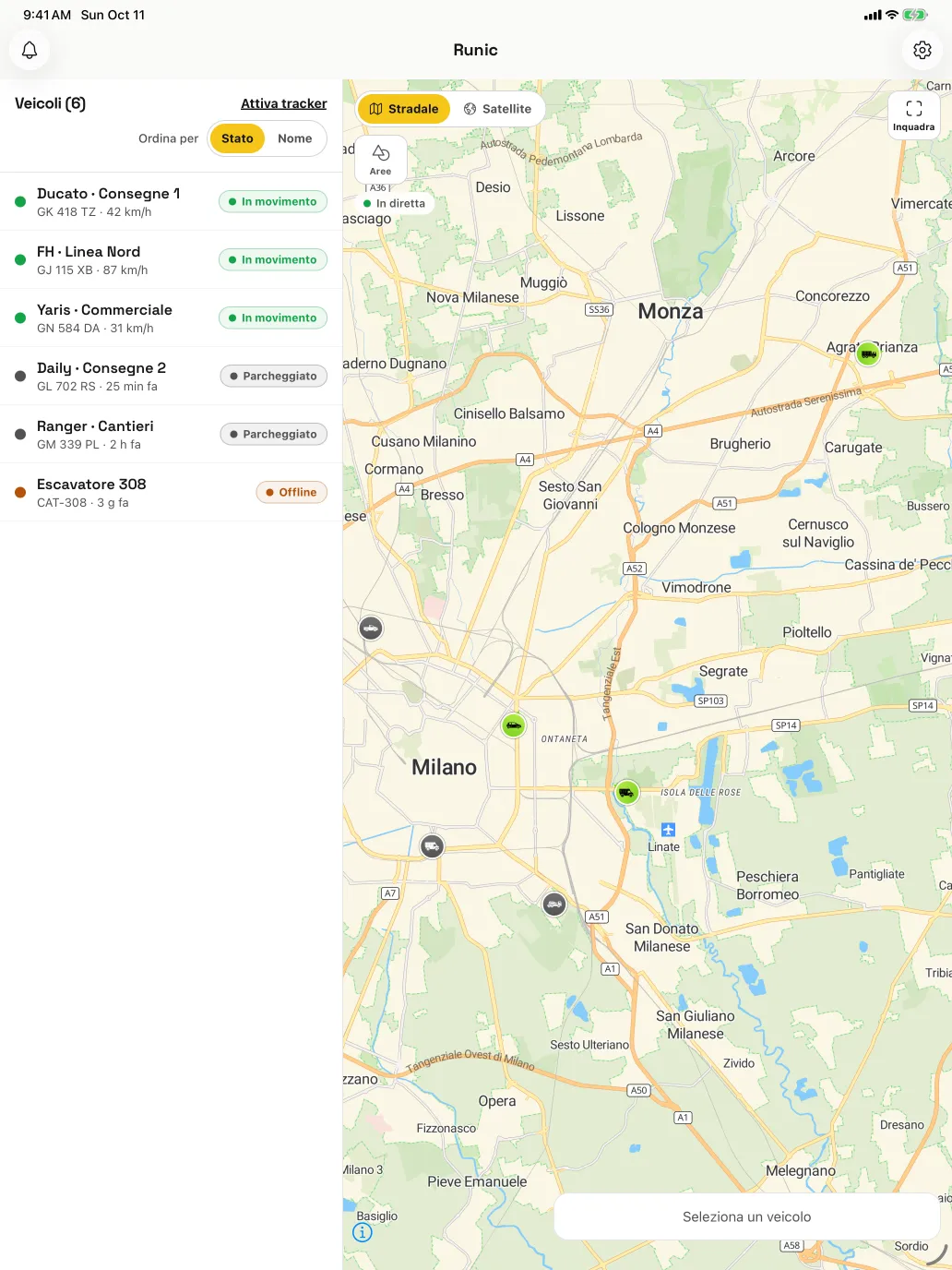The width and height of the screenshot is (952, 1270).
Task: Click Segrate map label
Action: [x=723, y=671]
